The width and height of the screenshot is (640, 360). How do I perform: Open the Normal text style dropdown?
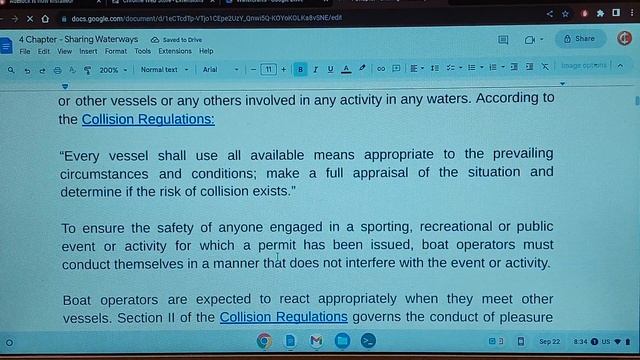click(164, 70)
